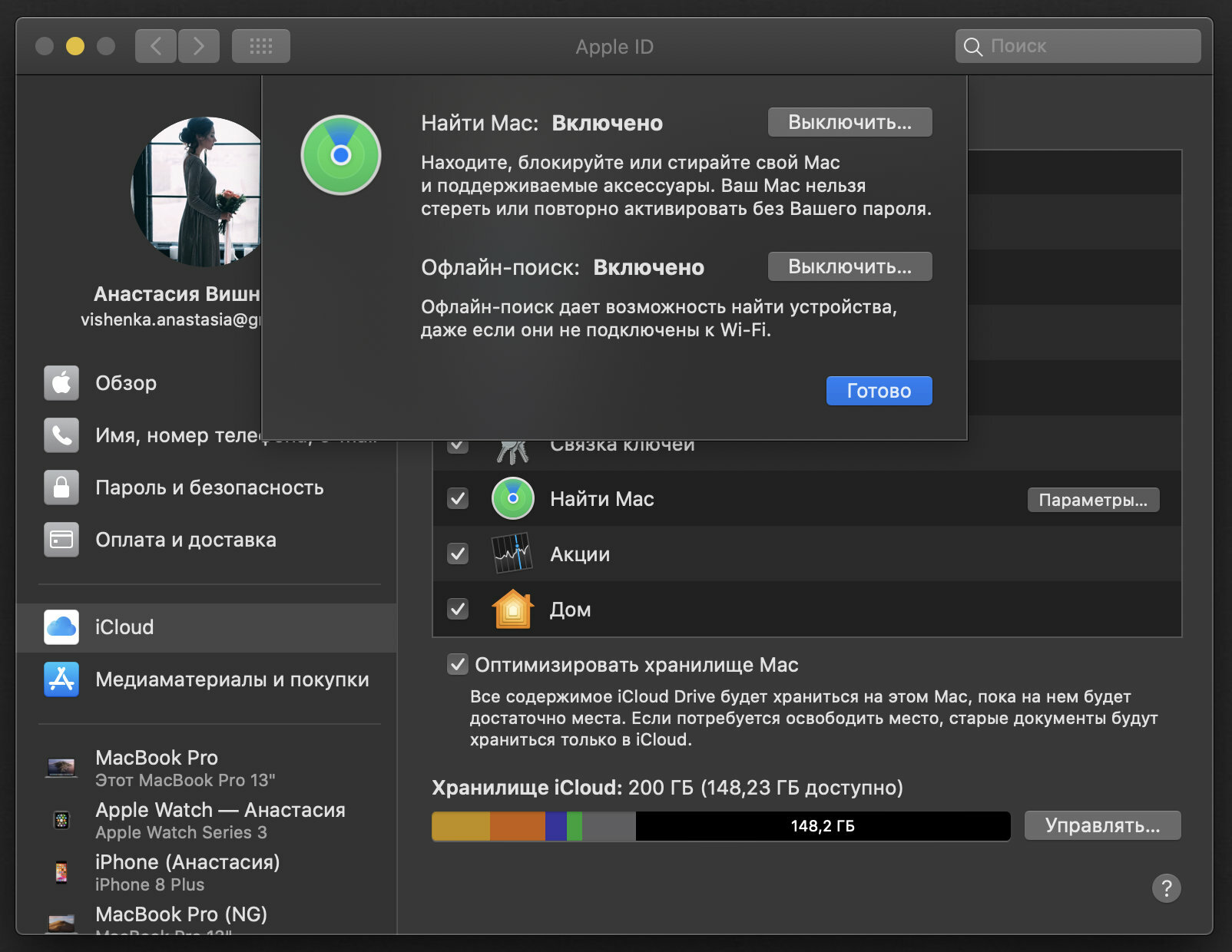1232x952 pixels.
Task: Click the profile photo avatar
Action: click(197, 192)
